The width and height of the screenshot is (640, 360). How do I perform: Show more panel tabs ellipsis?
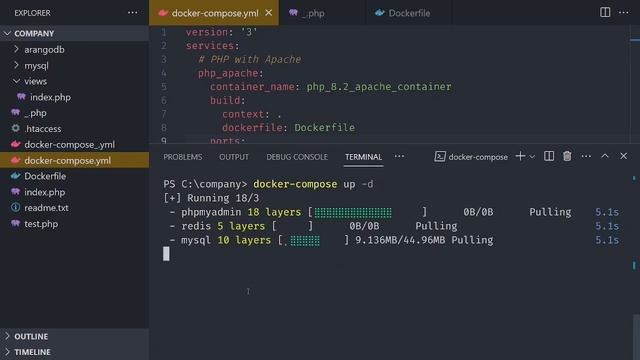tap(399, 156)
